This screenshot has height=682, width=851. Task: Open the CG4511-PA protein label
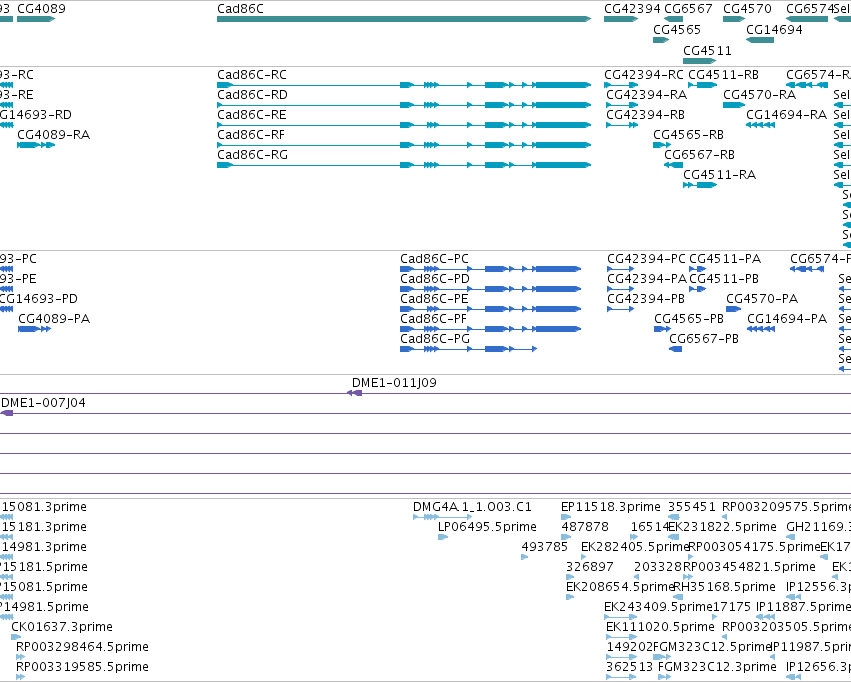coord(725,259)
